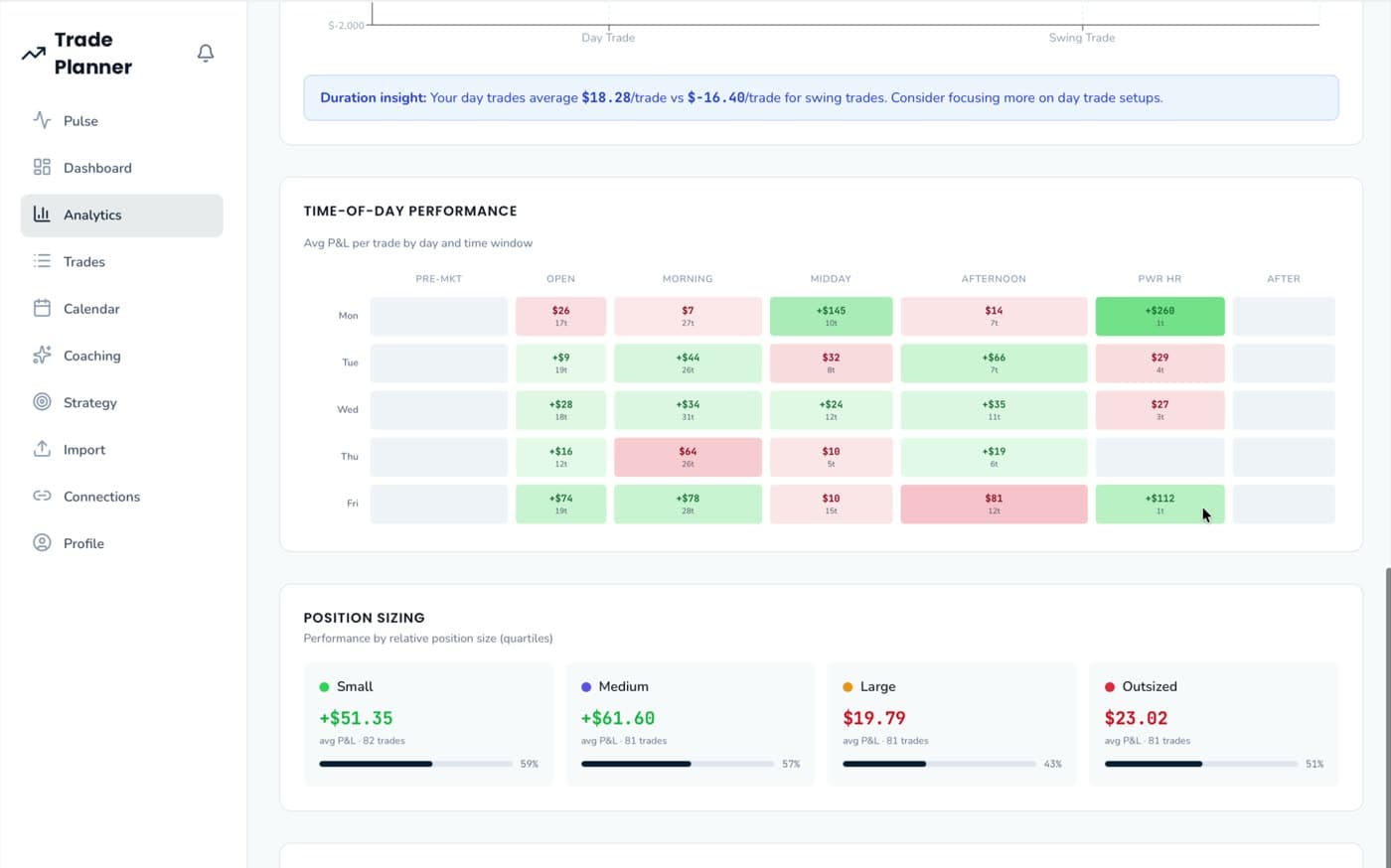
Task: Select Tuesday Afternoon +$66 cell
Action: (x=994, y=362)
